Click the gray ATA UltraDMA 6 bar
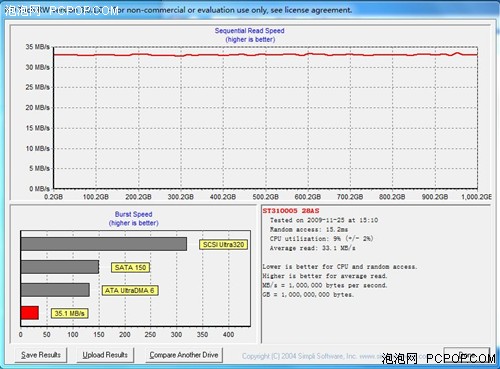The height and width of the screenshot is (369, 500). pyautogui.click(x=55, y=290)
